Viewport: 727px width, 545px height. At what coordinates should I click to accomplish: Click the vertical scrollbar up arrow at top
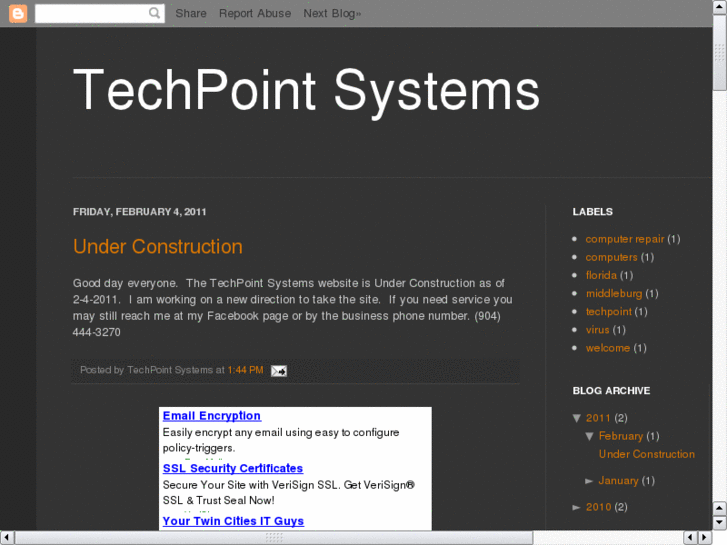(x=720, y=7)
